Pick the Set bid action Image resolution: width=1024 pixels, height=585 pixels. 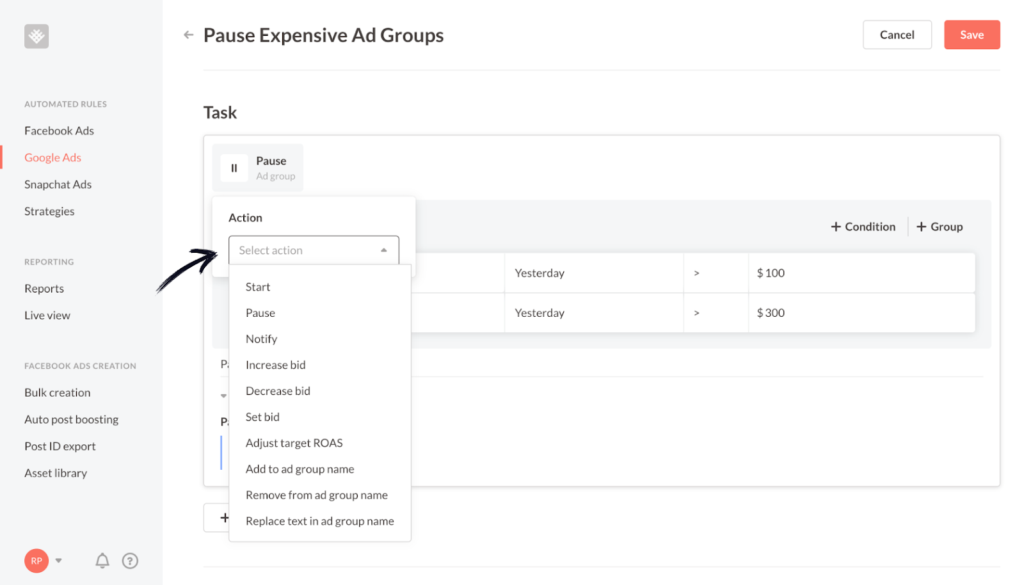pos(263,417)
